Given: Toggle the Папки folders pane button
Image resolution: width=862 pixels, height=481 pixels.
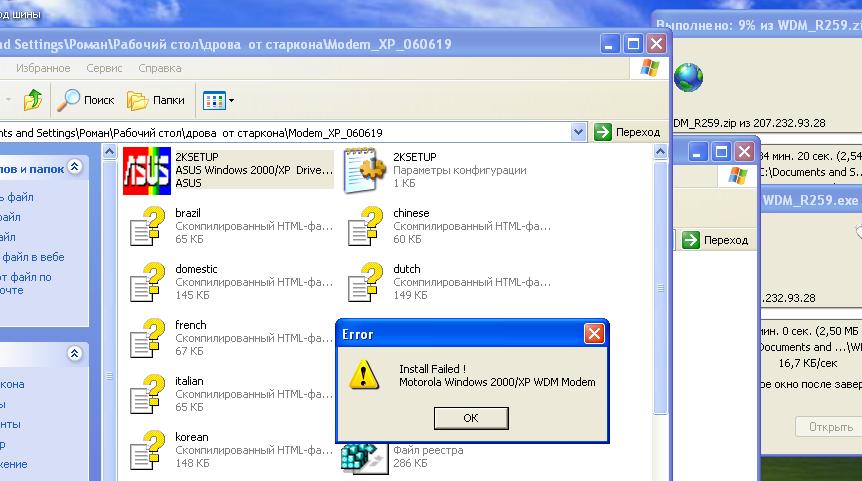Looking at the screenshot, I should click(156, 100).
